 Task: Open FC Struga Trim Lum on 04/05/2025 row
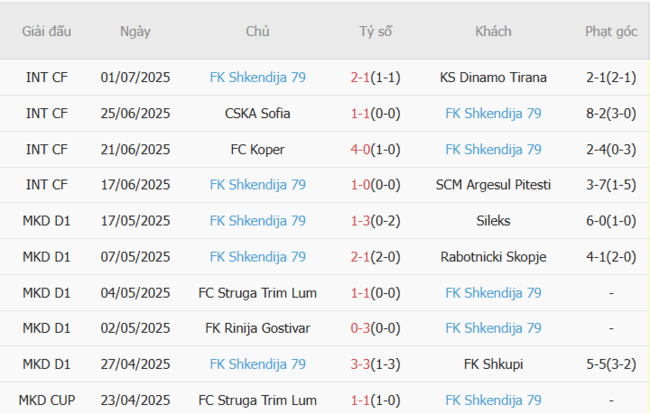258,293
